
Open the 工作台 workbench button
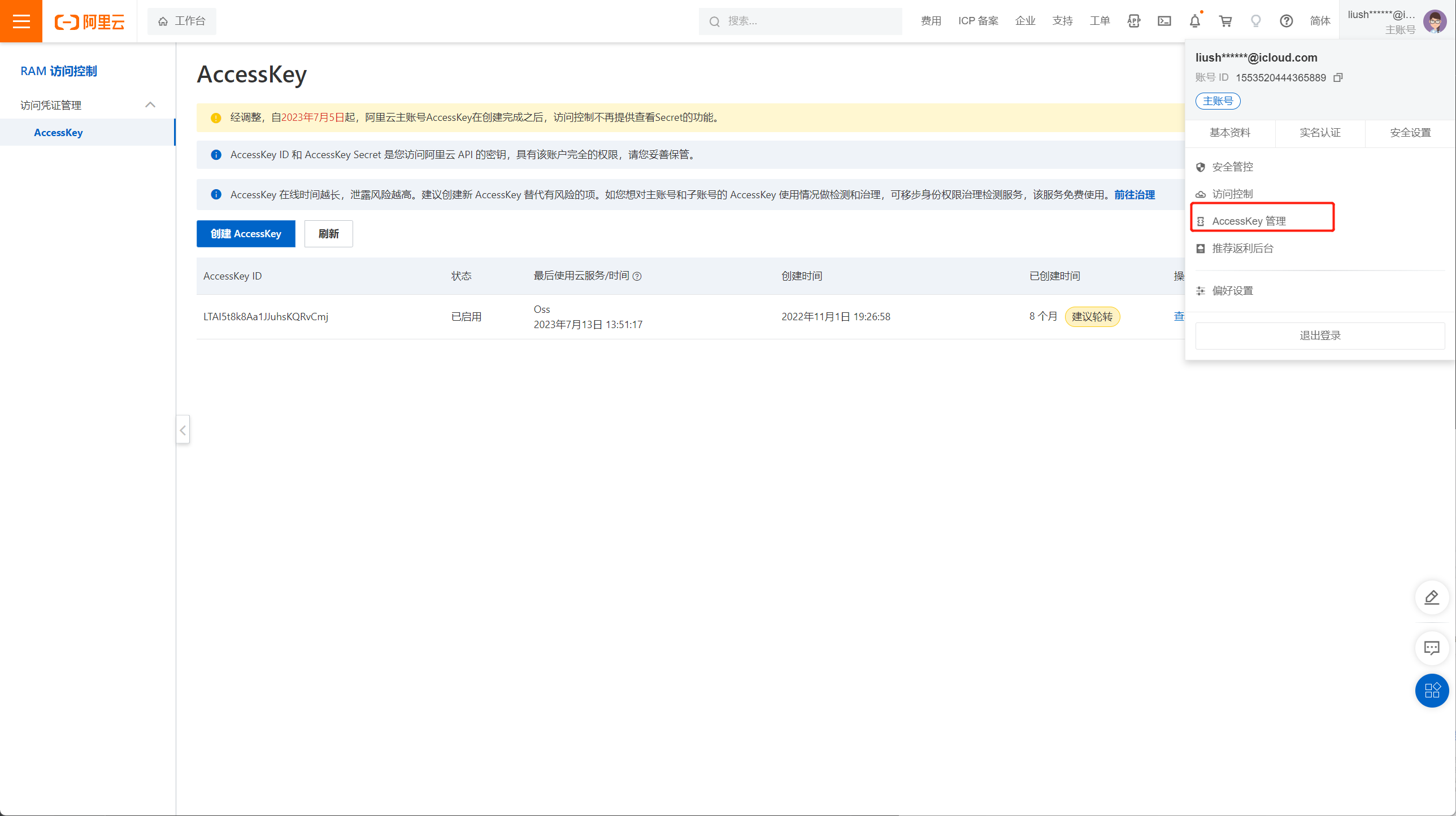[x=181, y=21]
